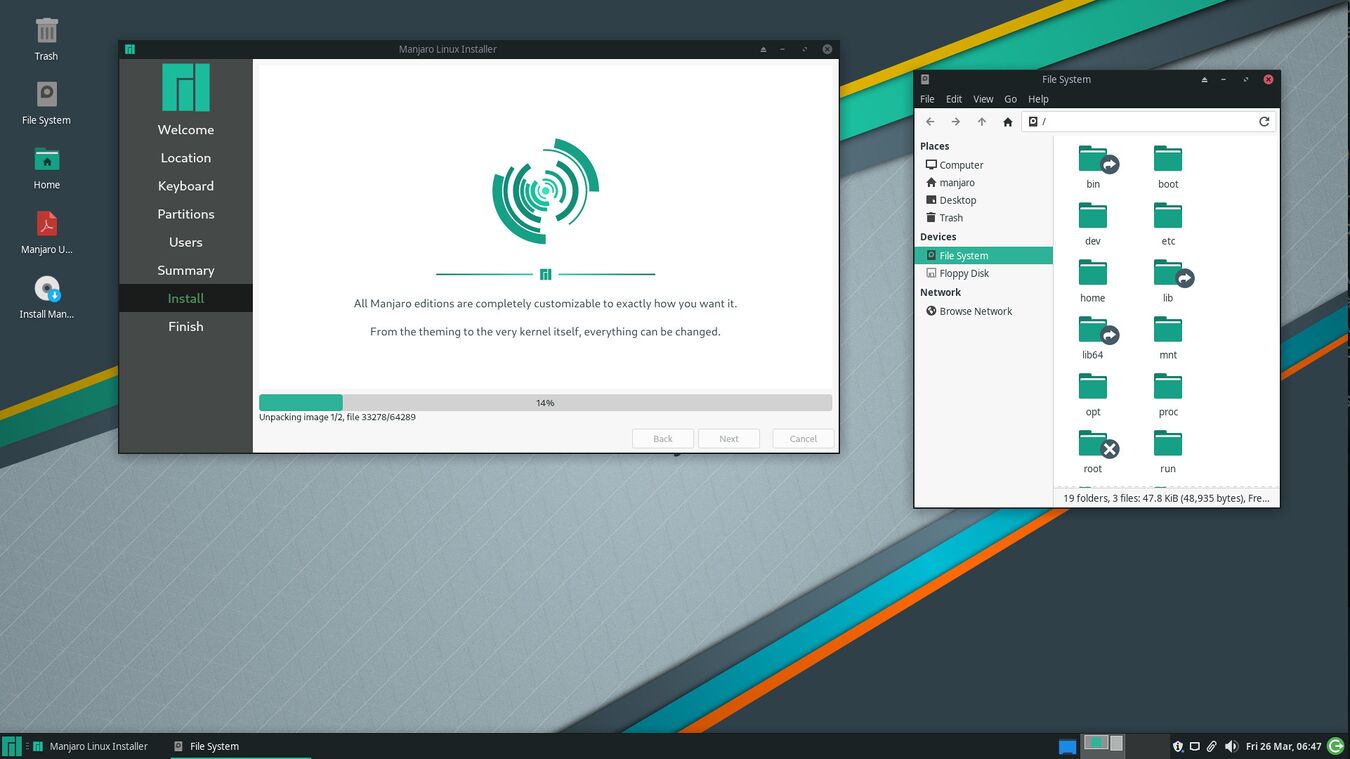Viewport: 1350px width, 759px height.
Task: Go forward in File System window
Action: click(956, 122)
